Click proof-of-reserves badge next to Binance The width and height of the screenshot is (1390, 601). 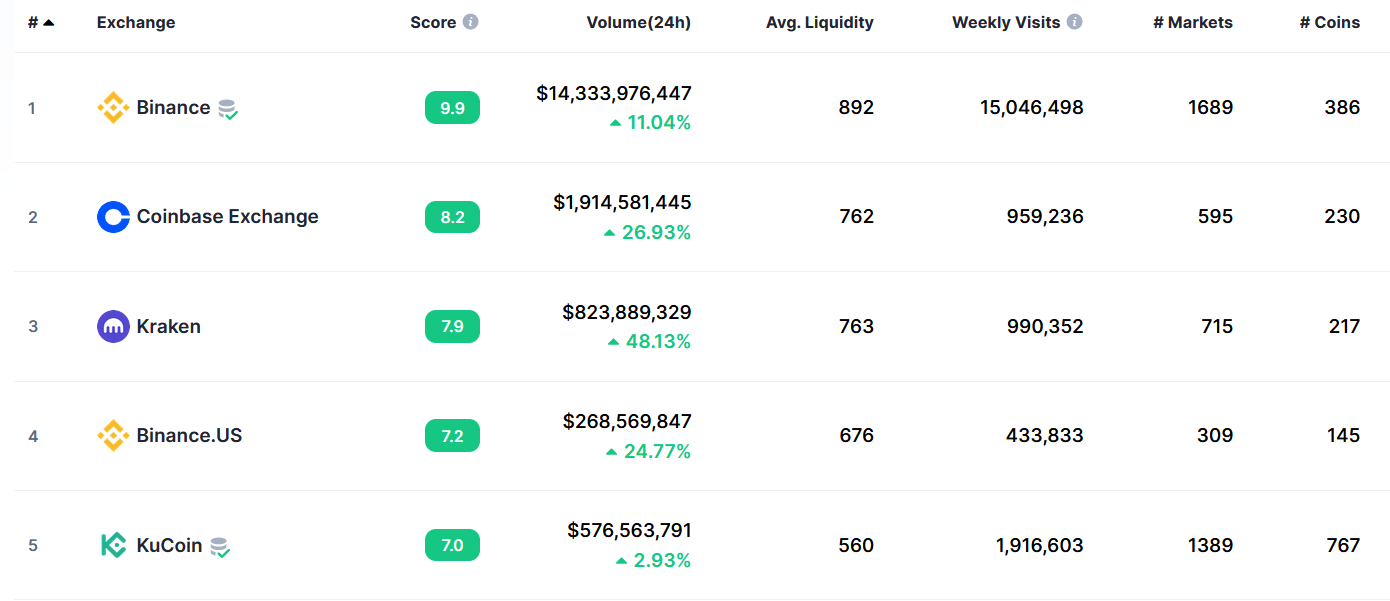(228, 109)
